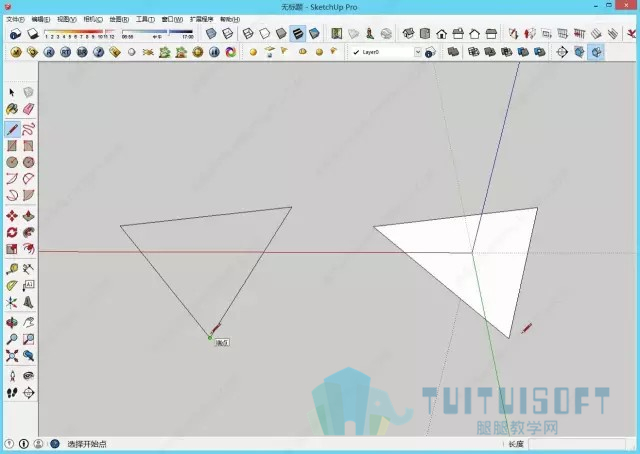The image size is (640, 454).
Task: Open the 帮助(H) menu
Action: click(230, 19)
